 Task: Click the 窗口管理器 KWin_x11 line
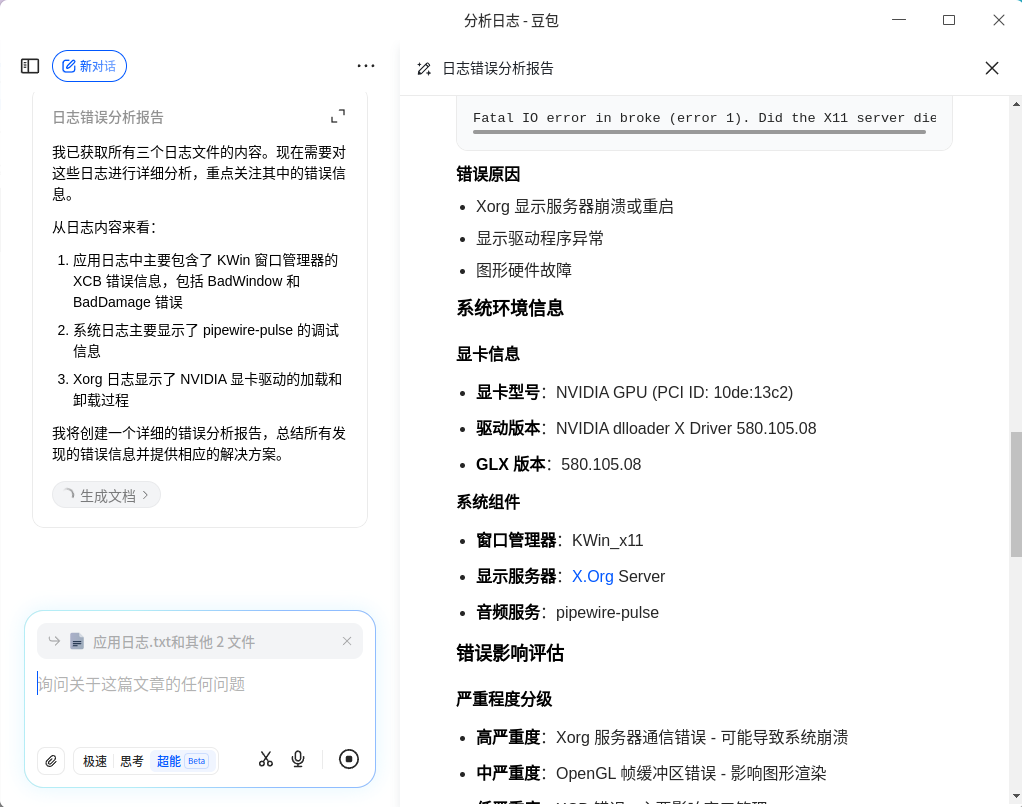tap(559, 540)
